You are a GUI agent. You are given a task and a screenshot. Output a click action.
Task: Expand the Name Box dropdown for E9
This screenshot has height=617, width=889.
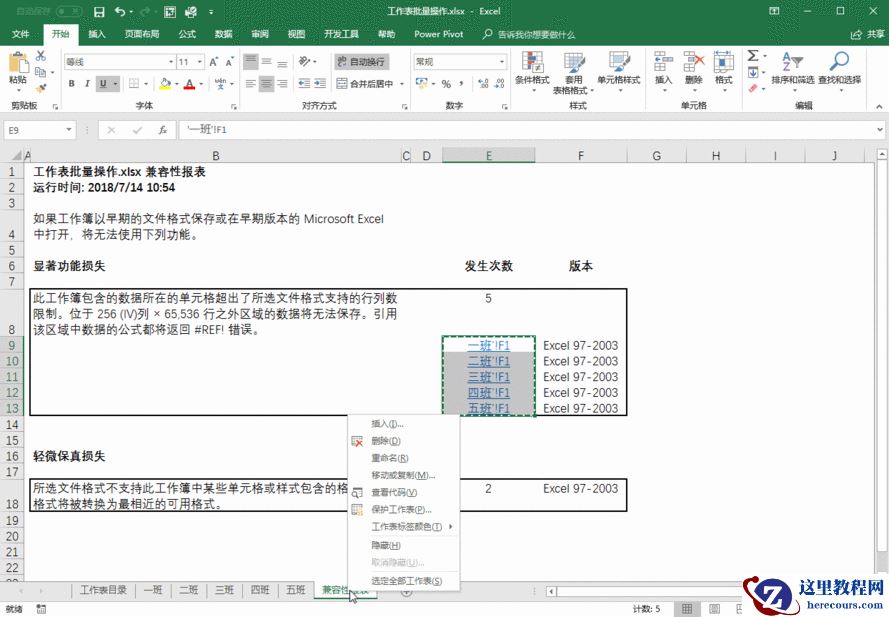tap(69, 130)
